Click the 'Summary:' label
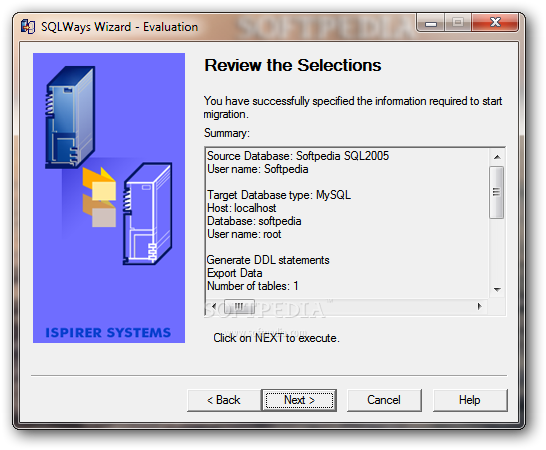The height and width of the screenshot is (450, 546). pyautogui.click(x=227, y=133)
